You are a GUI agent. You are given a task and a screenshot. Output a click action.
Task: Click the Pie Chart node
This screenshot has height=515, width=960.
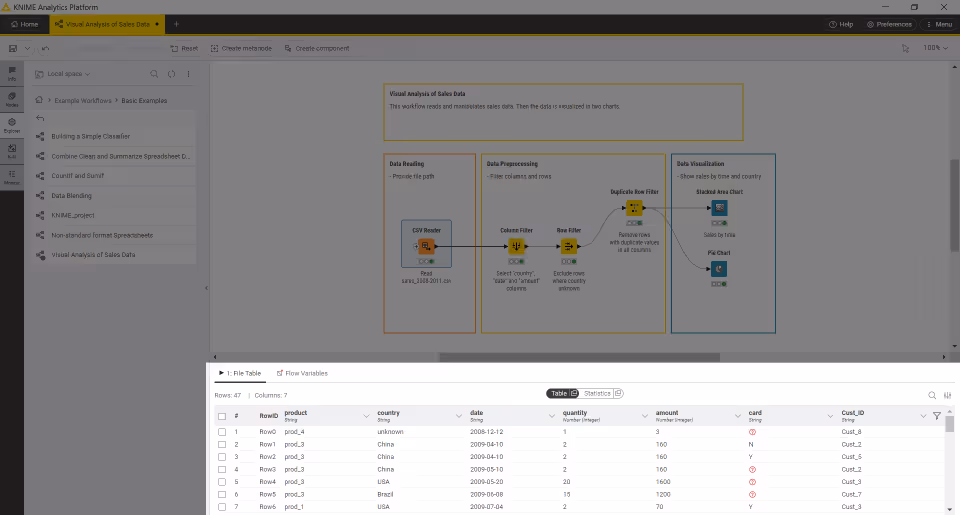click(718, 269)
